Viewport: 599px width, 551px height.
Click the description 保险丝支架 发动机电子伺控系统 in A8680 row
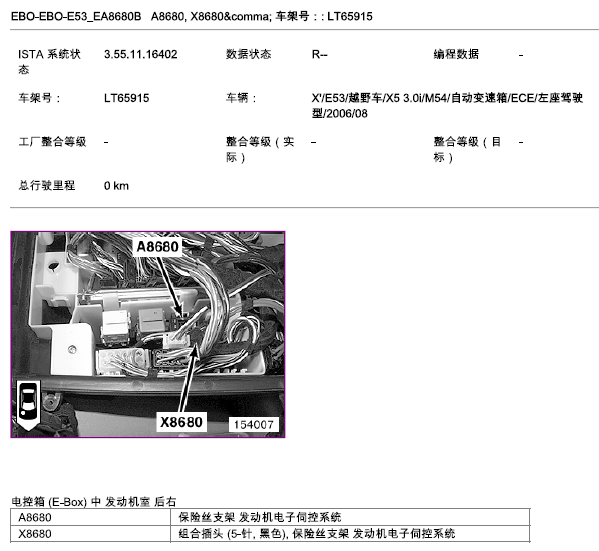(350, 517)
